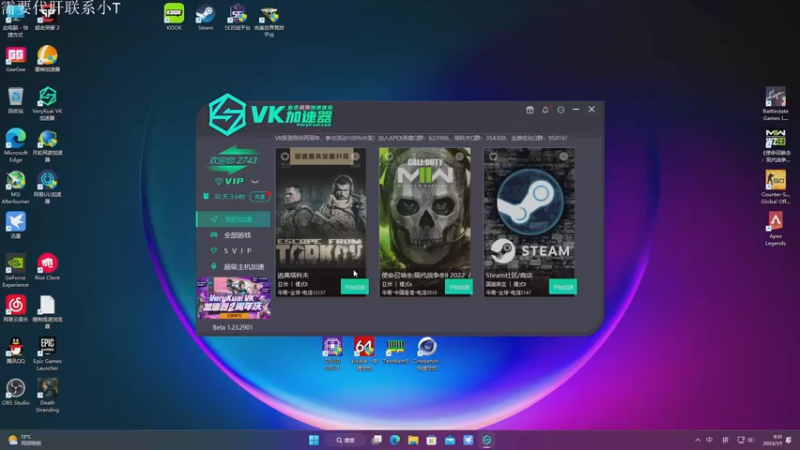
Task: Remove Call of Duty MWII card with its X icon
Action: click(460, 157)
